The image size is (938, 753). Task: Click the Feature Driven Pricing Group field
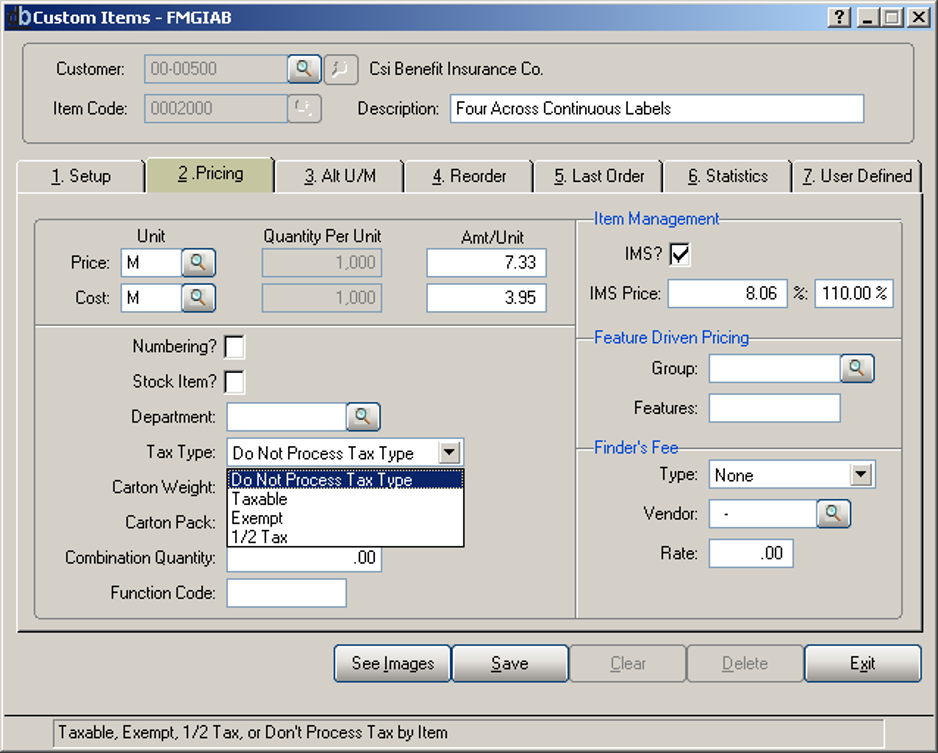point(775,368)
